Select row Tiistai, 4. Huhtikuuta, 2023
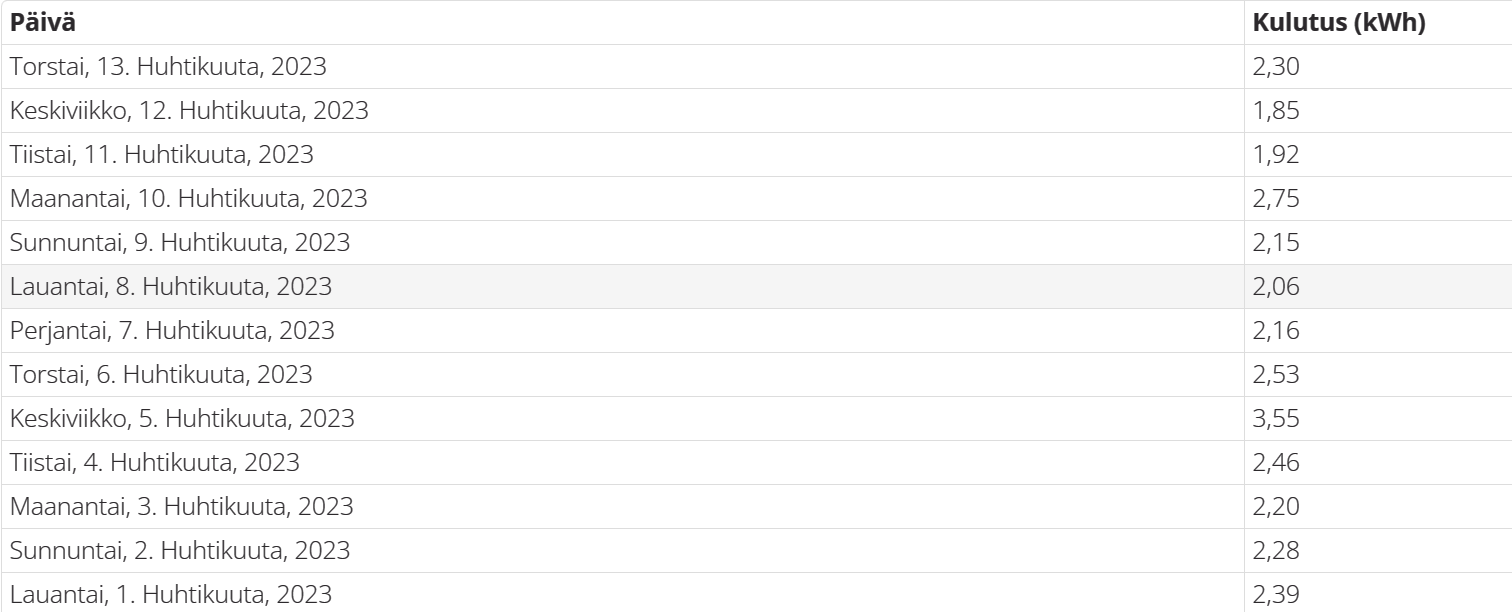The image size is (1512, 612). 756,463
